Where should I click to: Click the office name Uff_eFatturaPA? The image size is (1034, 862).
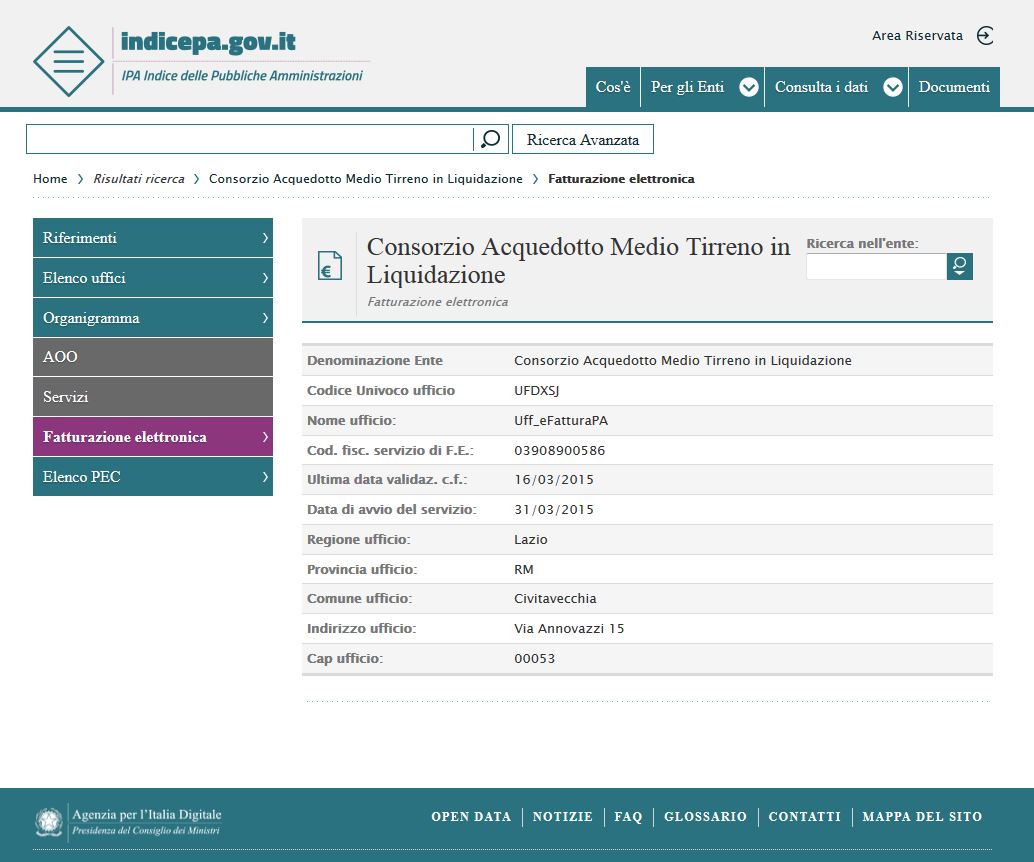point(561,420)
